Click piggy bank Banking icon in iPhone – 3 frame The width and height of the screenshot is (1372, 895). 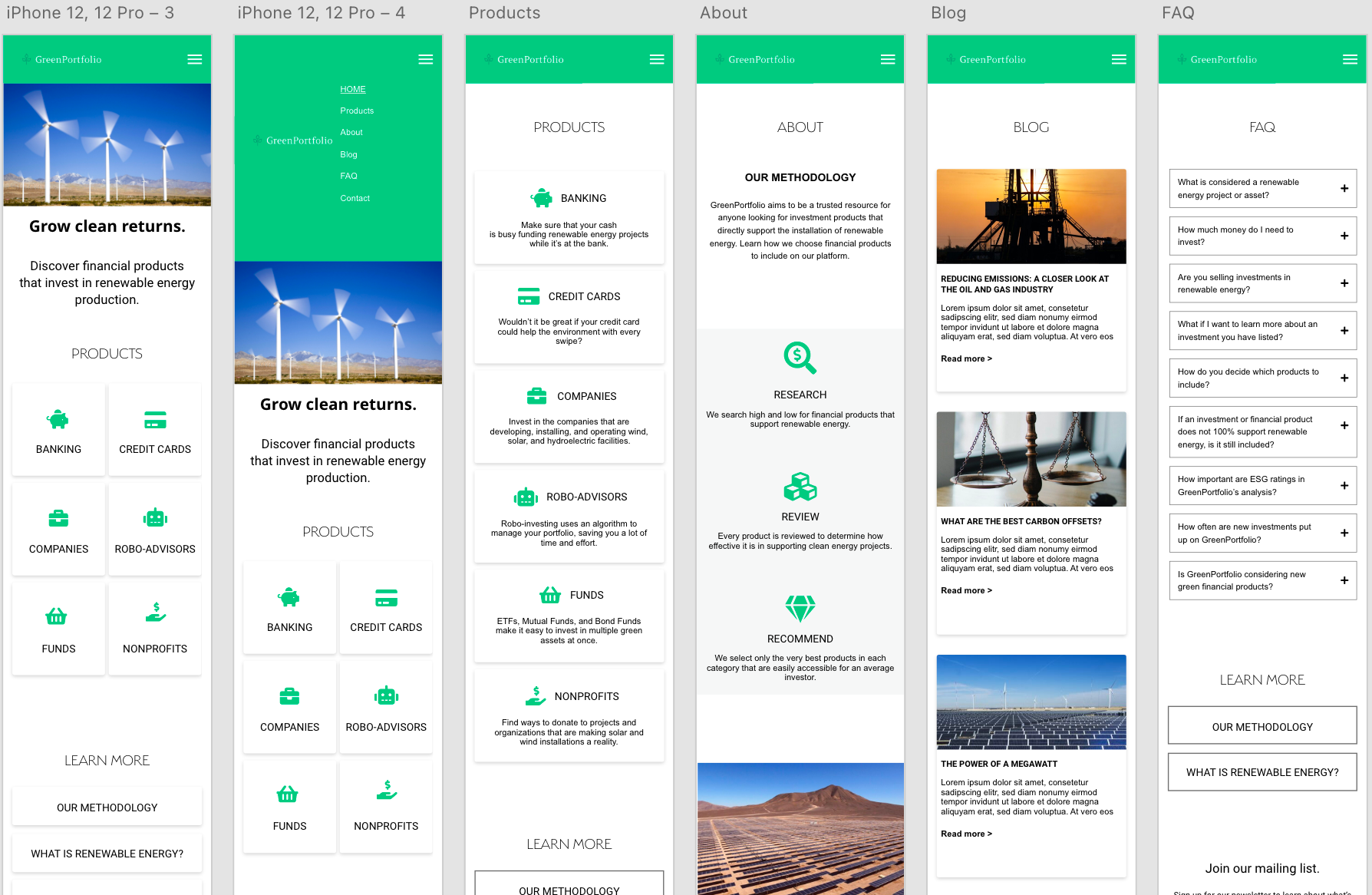point(58,420)
